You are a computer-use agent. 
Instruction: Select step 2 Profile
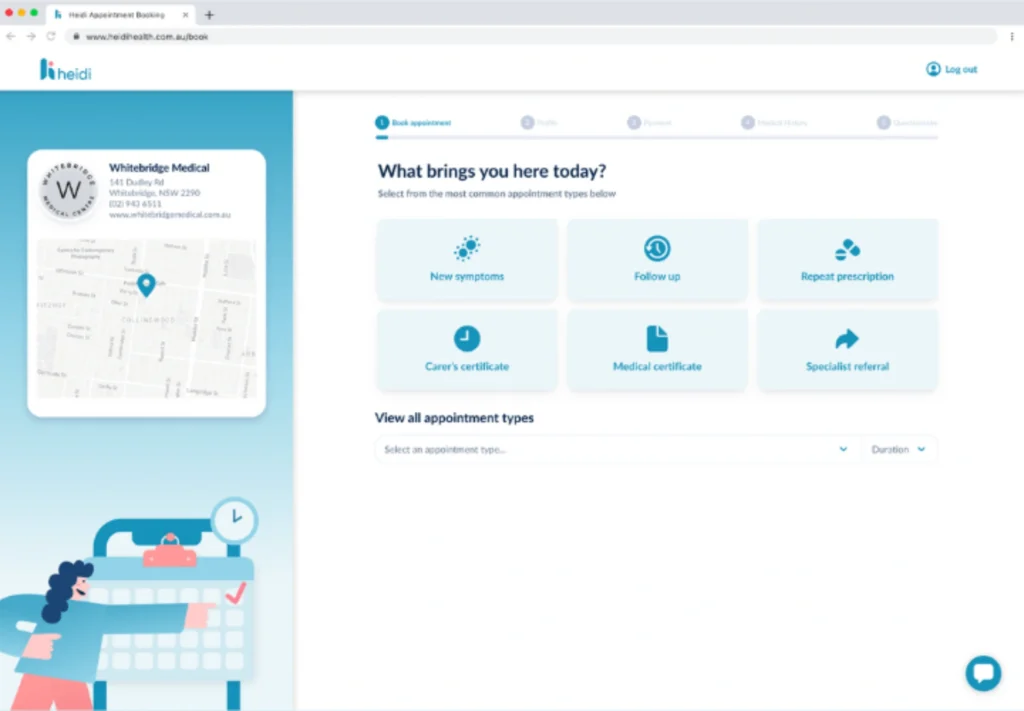(x=539, y=122)
